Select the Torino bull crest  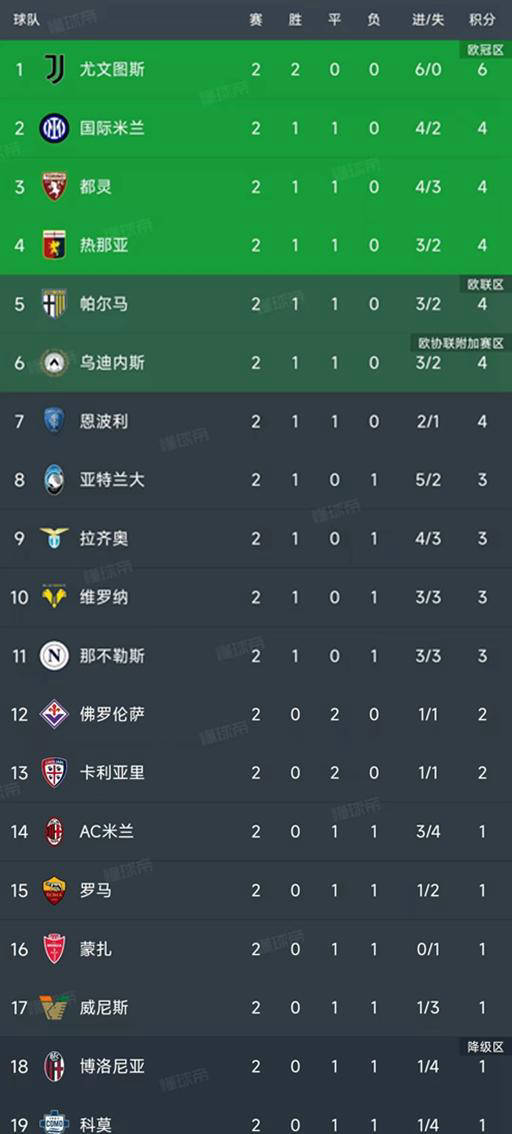[x=55, y=187]
